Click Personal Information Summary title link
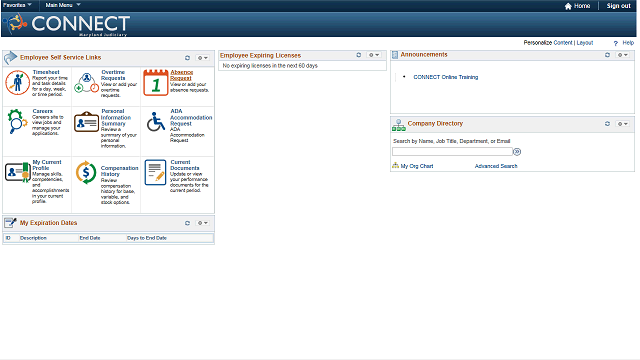Image resolution: width=640 pixels, height=360 pixels. point(116,118)
